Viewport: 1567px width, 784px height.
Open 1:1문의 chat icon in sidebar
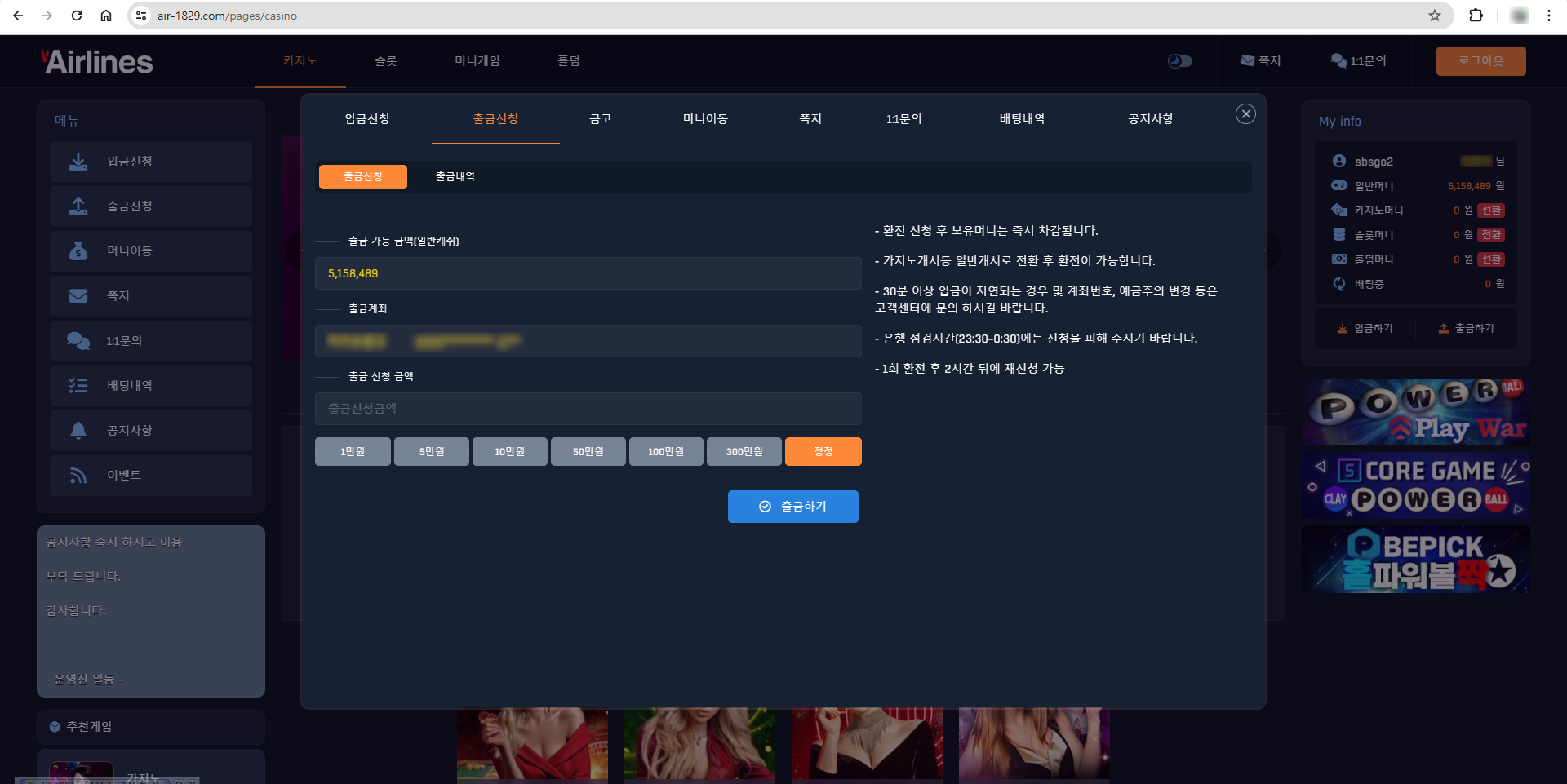[x=78, y=341]
